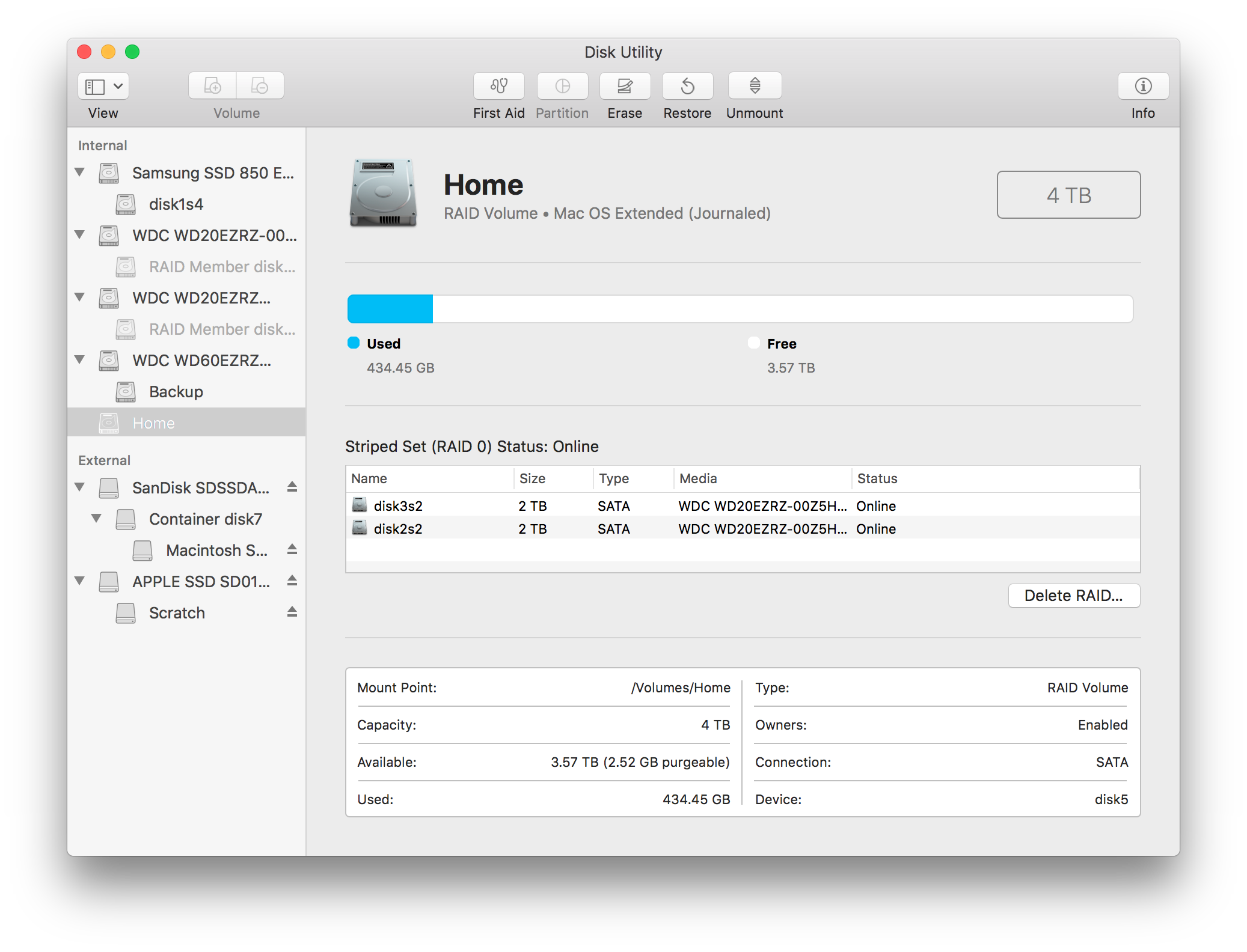Click the Name column header

(430, 478)
